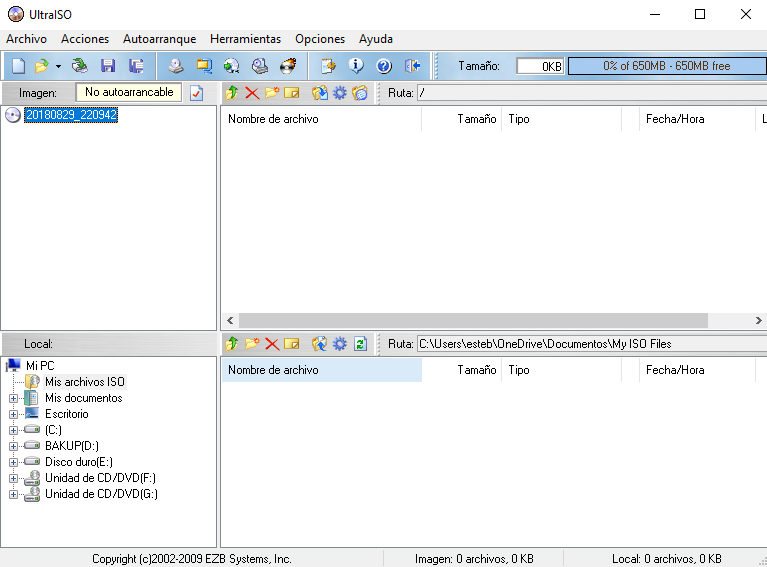Screen dimensions: 767x567
Task: Click green refresh icon in local toolbar
Action: [x=361, y=344]
